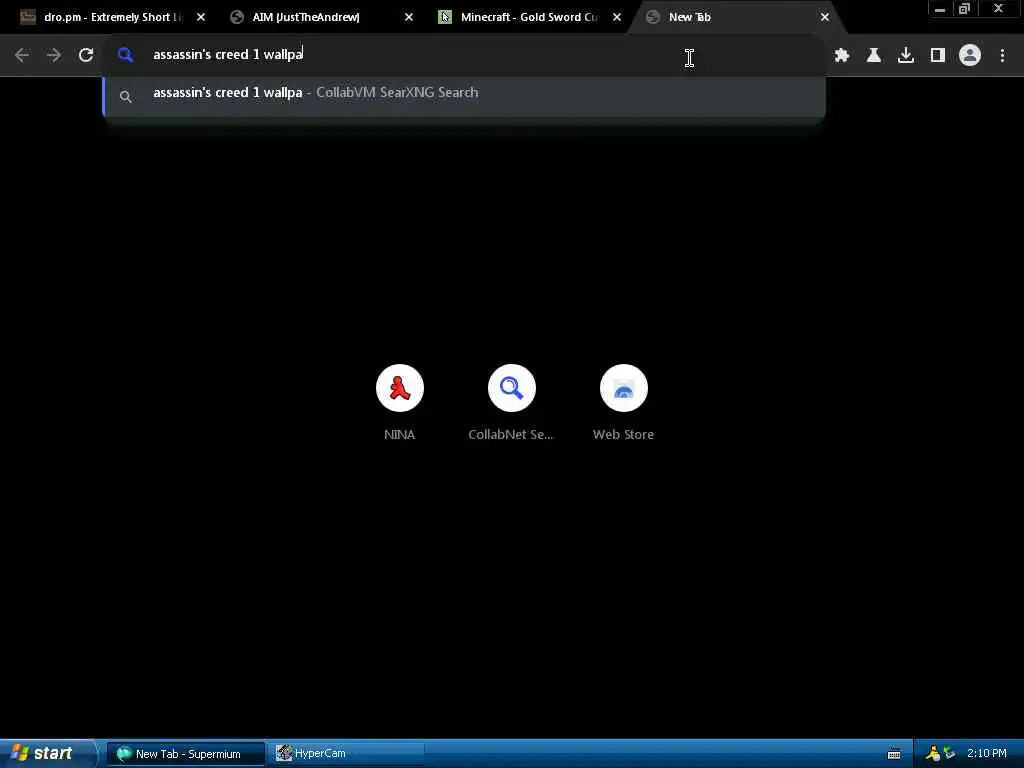Open the Downloads icon
1024x768 pixels.
906,56
